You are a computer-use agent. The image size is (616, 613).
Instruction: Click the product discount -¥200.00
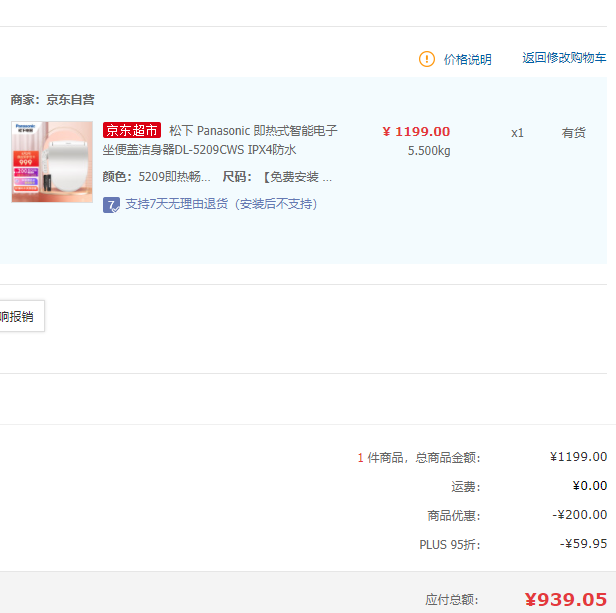579,515
